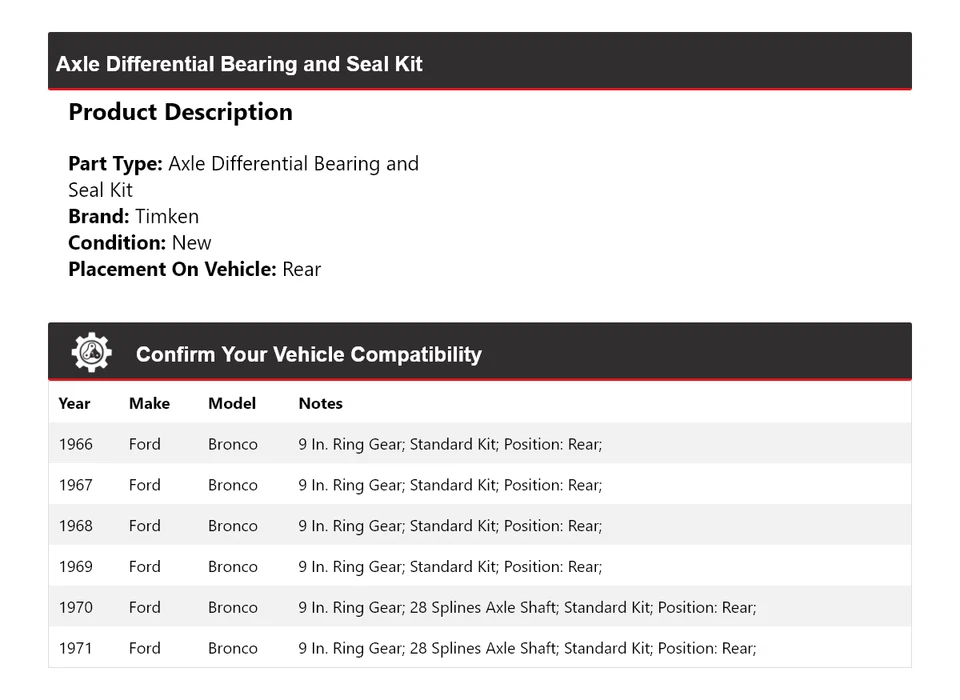
Task: Click the Year column header
Action: 74,404
